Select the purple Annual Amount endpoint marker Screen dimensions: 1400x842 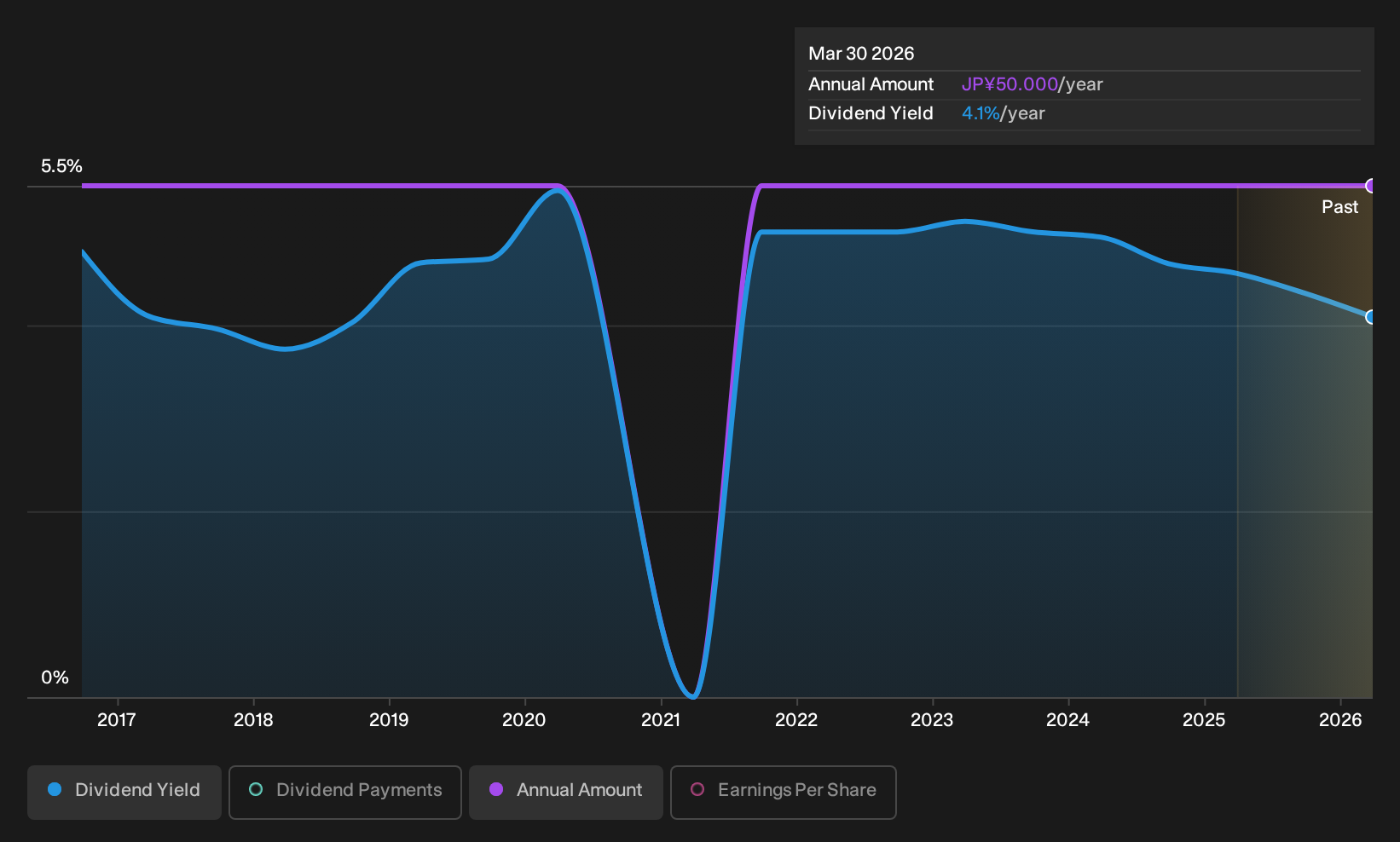pos(1371,186)
